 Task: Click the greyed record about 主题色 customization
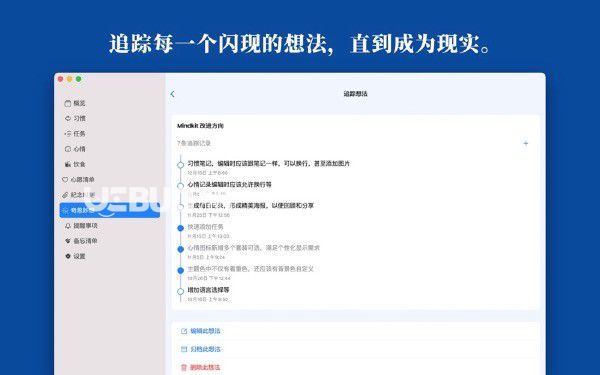click(250, 269)
